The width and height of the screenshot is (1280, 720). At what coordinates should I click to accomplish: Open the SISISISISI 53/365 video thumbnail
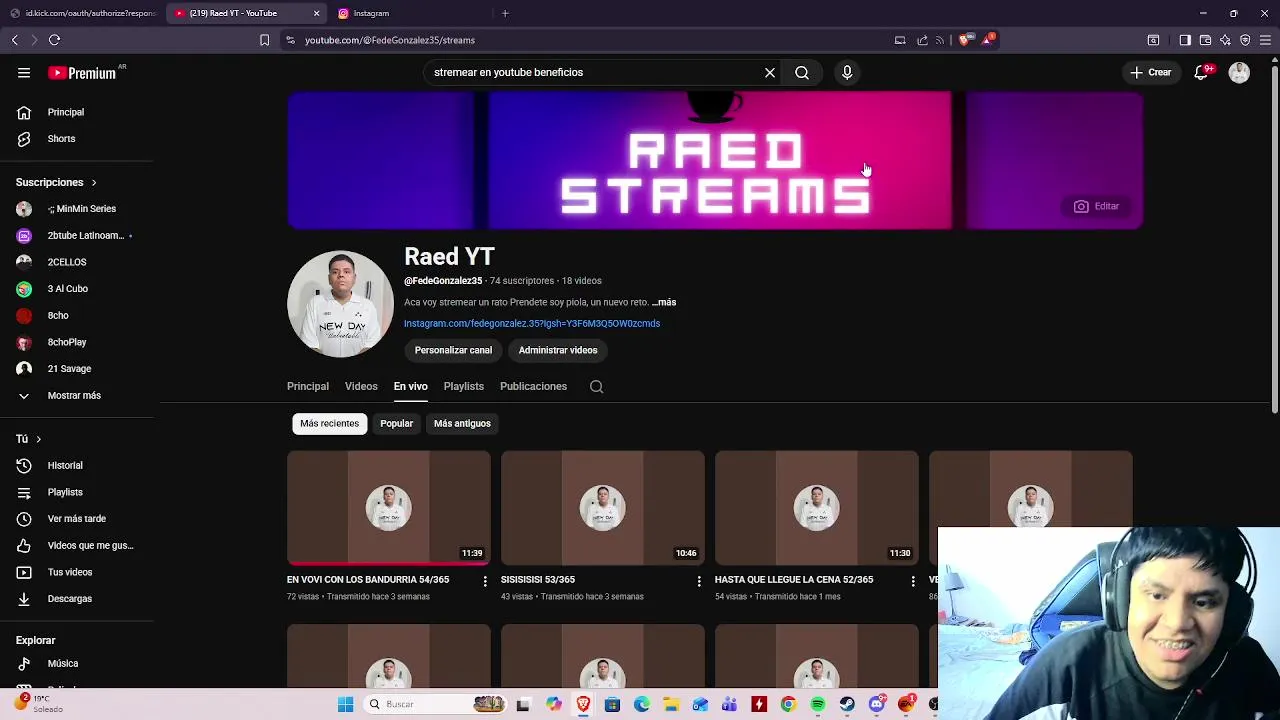[x=603, y=508]
